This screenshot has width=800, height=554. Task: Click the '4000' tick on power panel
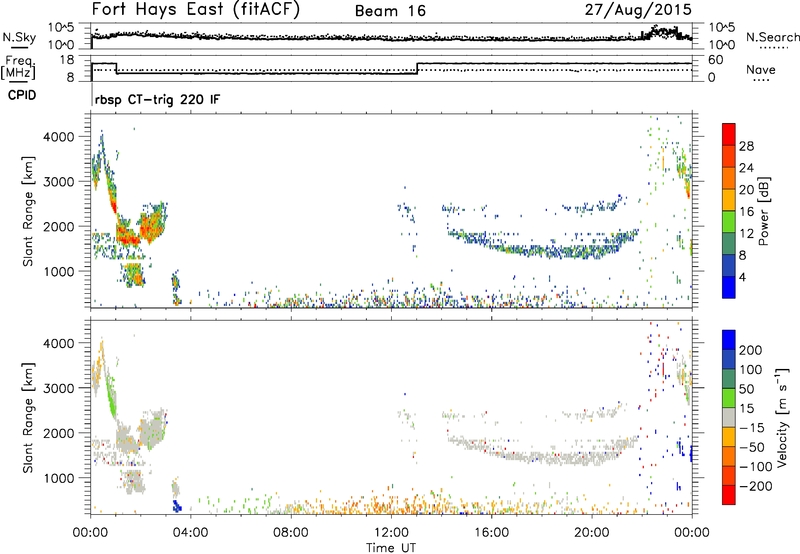pos(59,137)
